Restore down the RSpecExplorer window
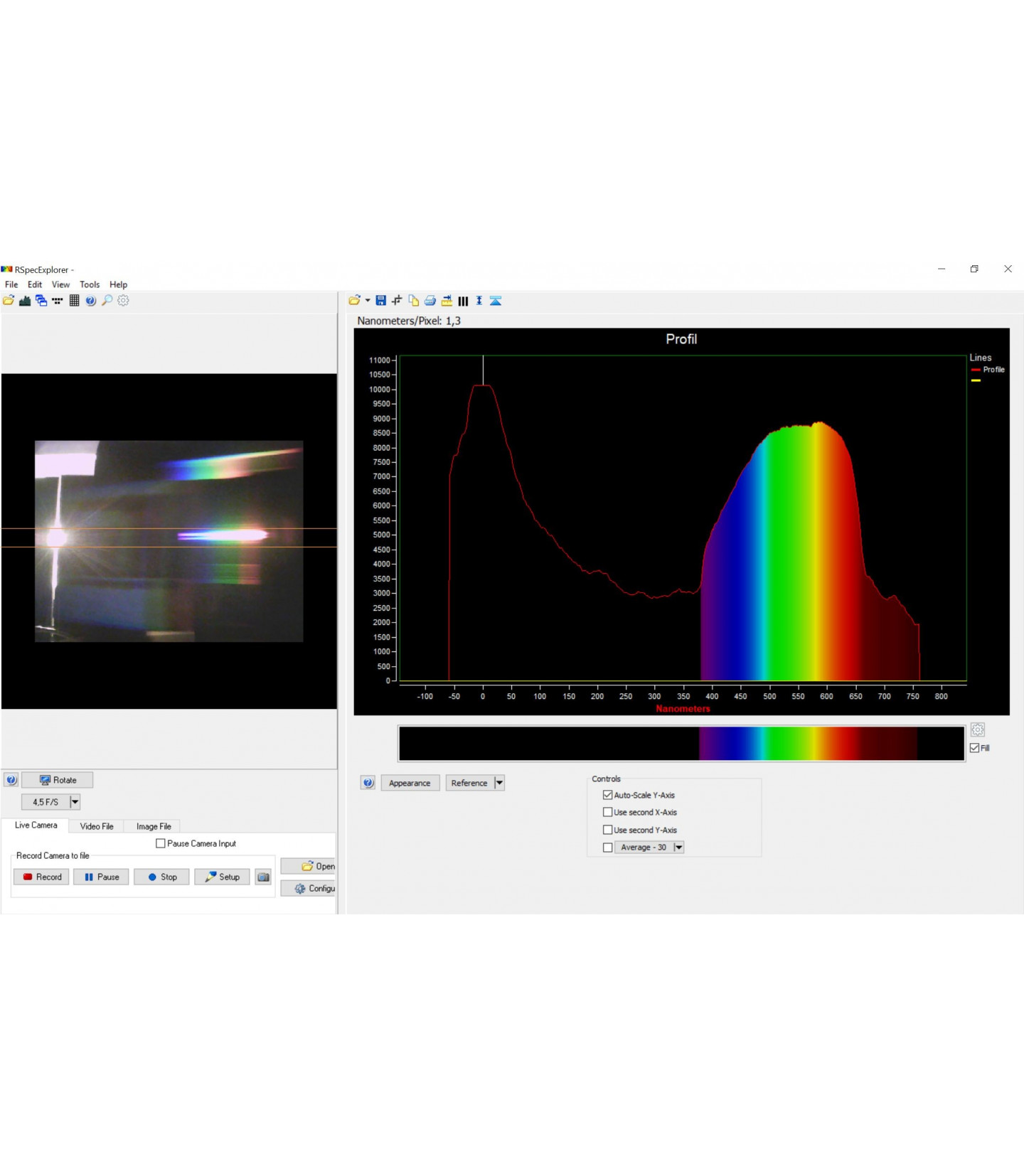Viewport: 1024px width, 1176px height. coord(974,269)
